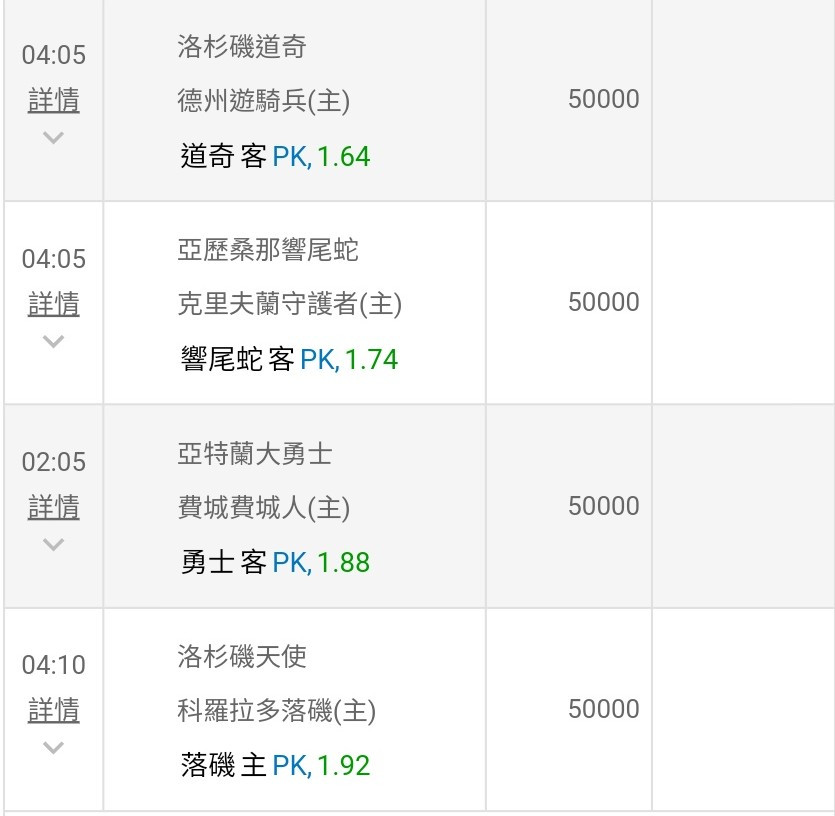Click 50000 amount in Dodgers row
This screenshot has width=835, height=816.
pyautogui.click(x=603, y=99)
